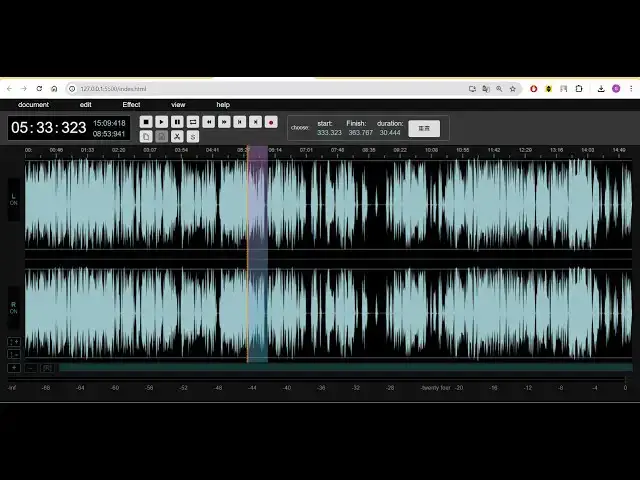Click the -44 mark on the level meter
The height and width of the screenshot is (480, 640).
252,388
